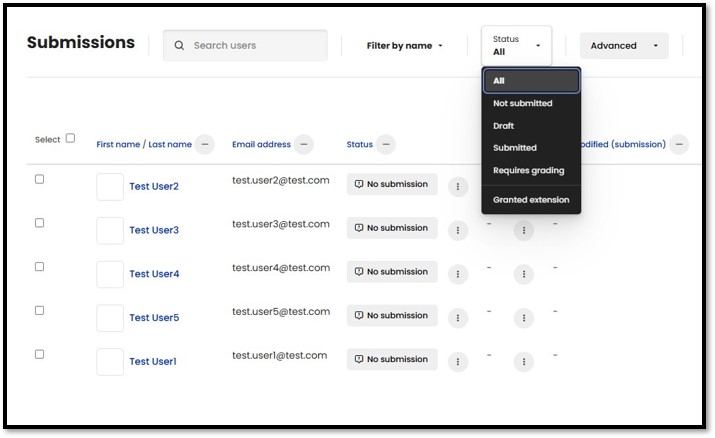
Task: Open the three-dot menu beside Test User1's status
Action: pos(458,362)
